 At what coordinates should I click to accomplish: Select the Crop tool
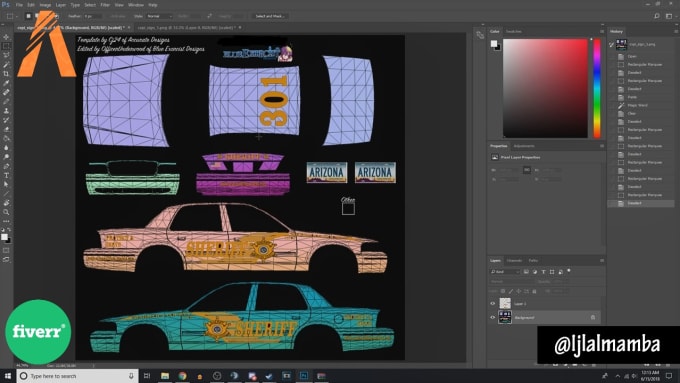(x=6, y=73)
